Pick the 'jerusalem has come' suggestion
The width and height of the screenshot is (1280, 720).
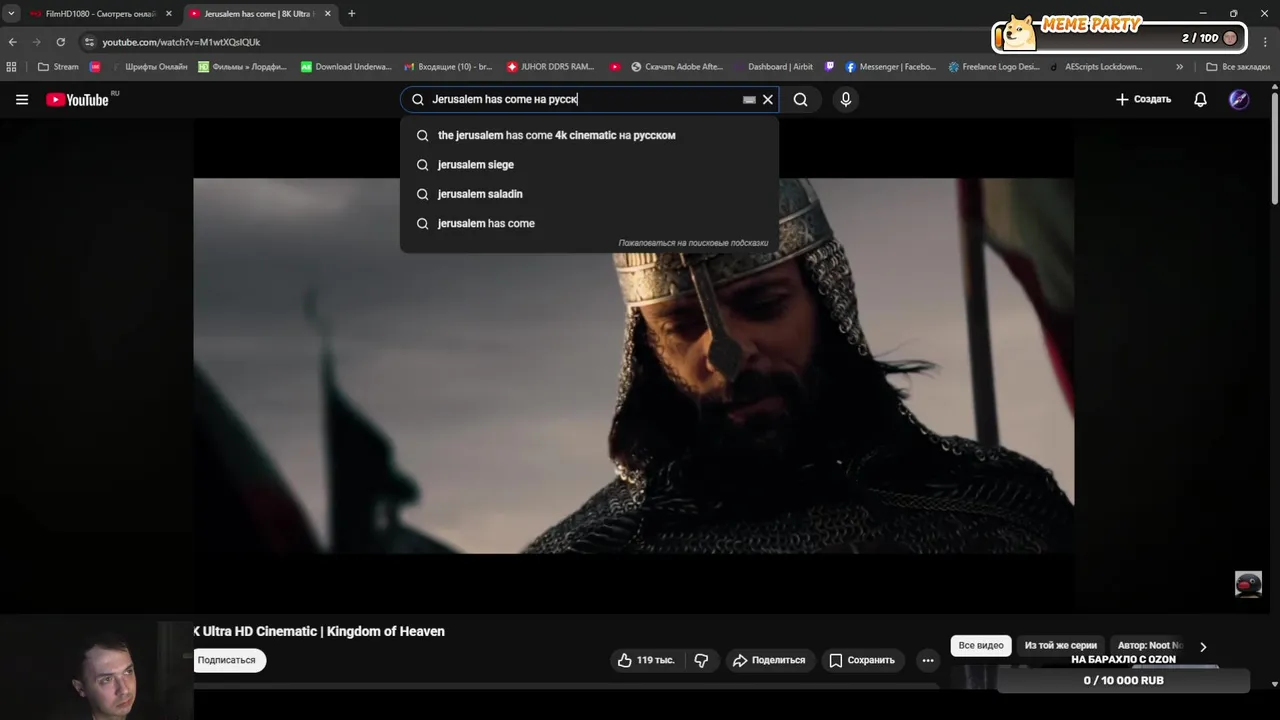pyautogui.click(x=589, y=223)
